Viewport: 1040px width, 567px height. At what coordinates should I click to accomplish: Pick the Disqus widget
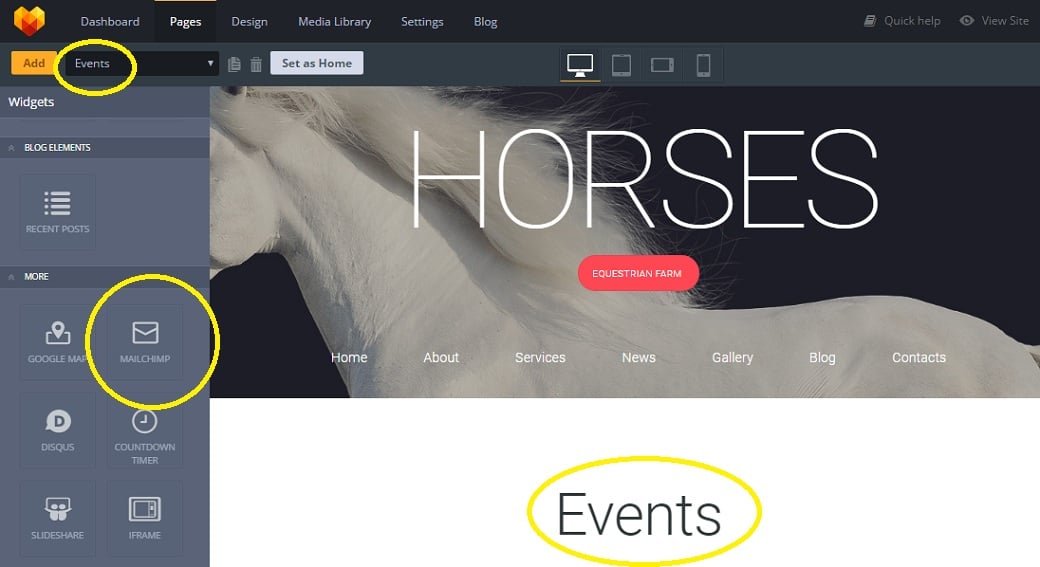57,429
